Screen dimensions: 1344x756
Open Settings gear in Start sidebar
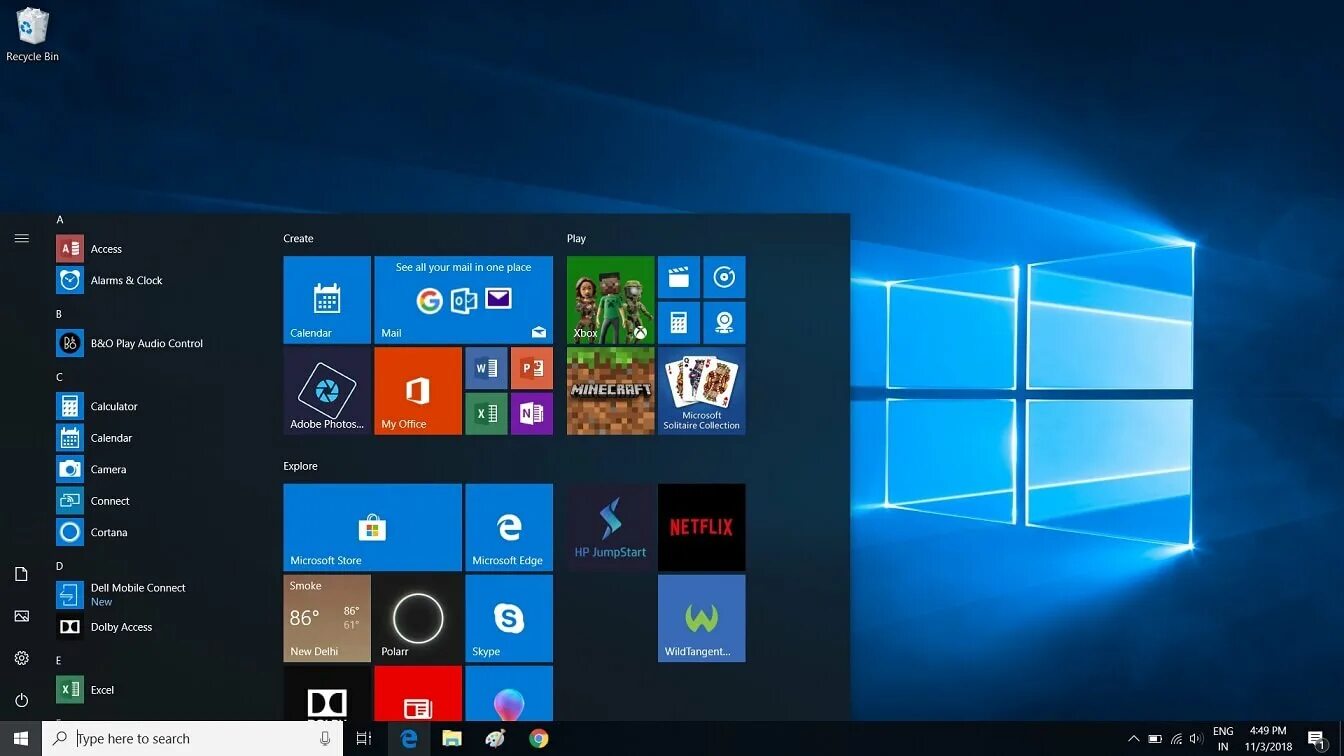(21, 658)
